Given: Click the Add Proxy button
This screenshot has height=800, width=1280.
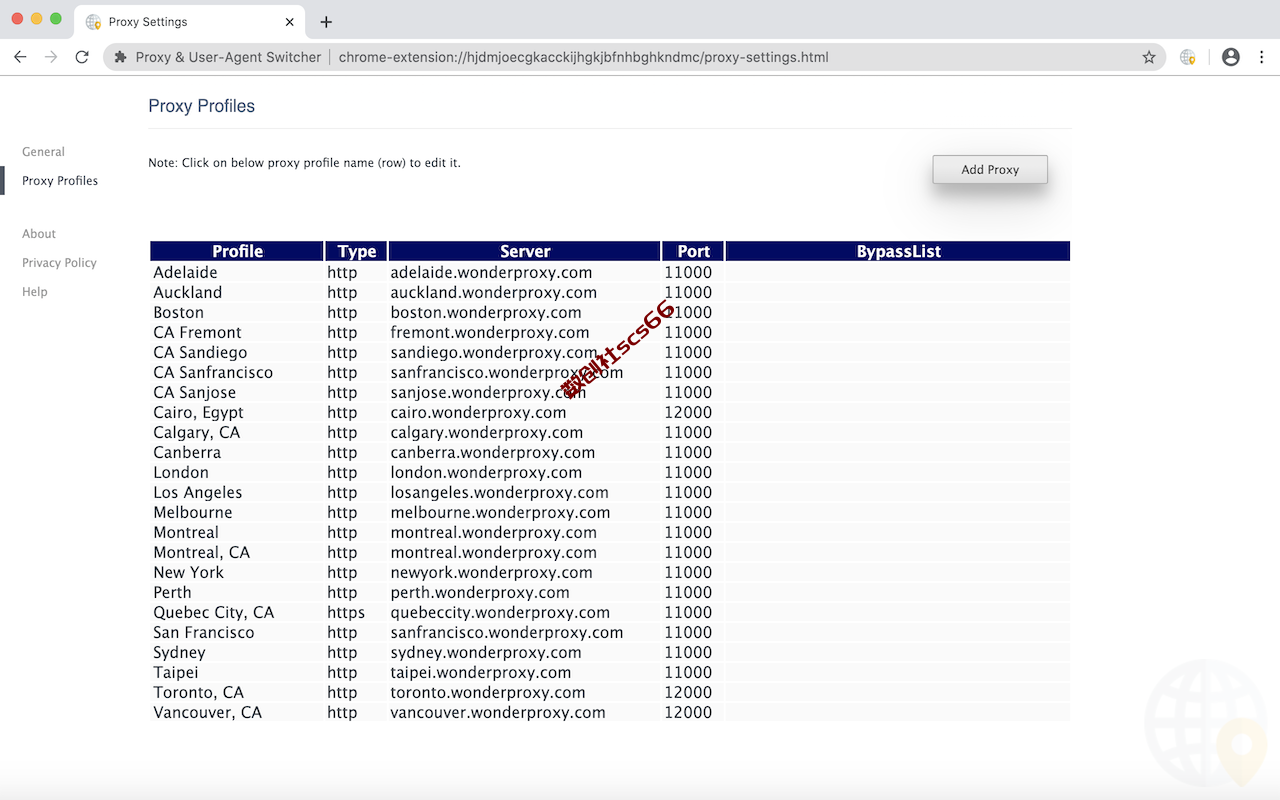Looking at the screenshot, I should (x=990, y=170).
